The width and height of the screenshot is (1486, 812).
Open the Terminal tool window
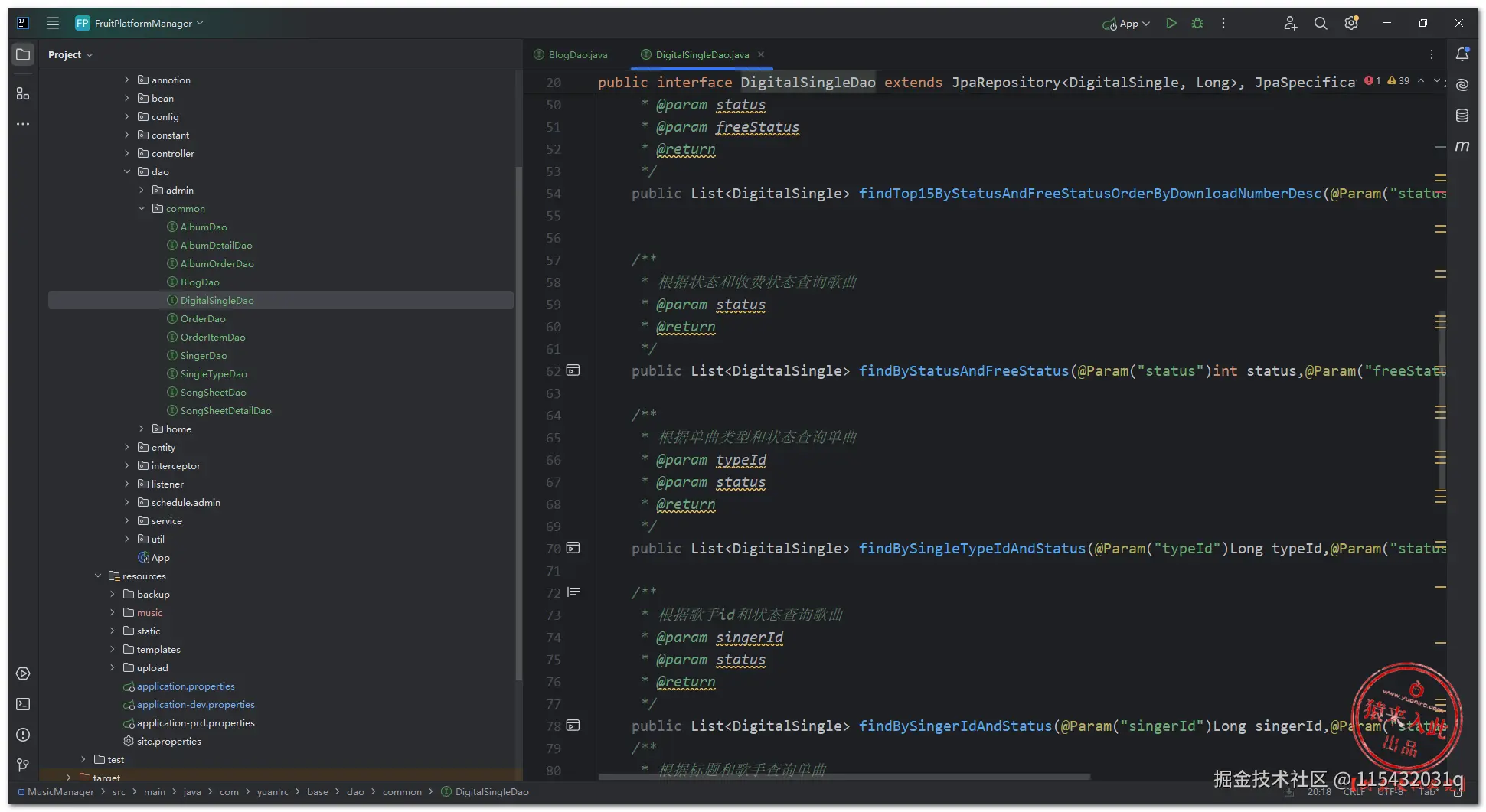pyautogui.click(x=23, y=704)
